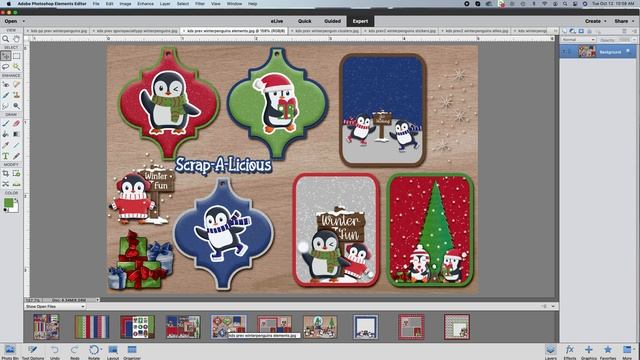Screen dimensions: 640x360
Task: Select the Blur tool
Action: pos(6,106)
